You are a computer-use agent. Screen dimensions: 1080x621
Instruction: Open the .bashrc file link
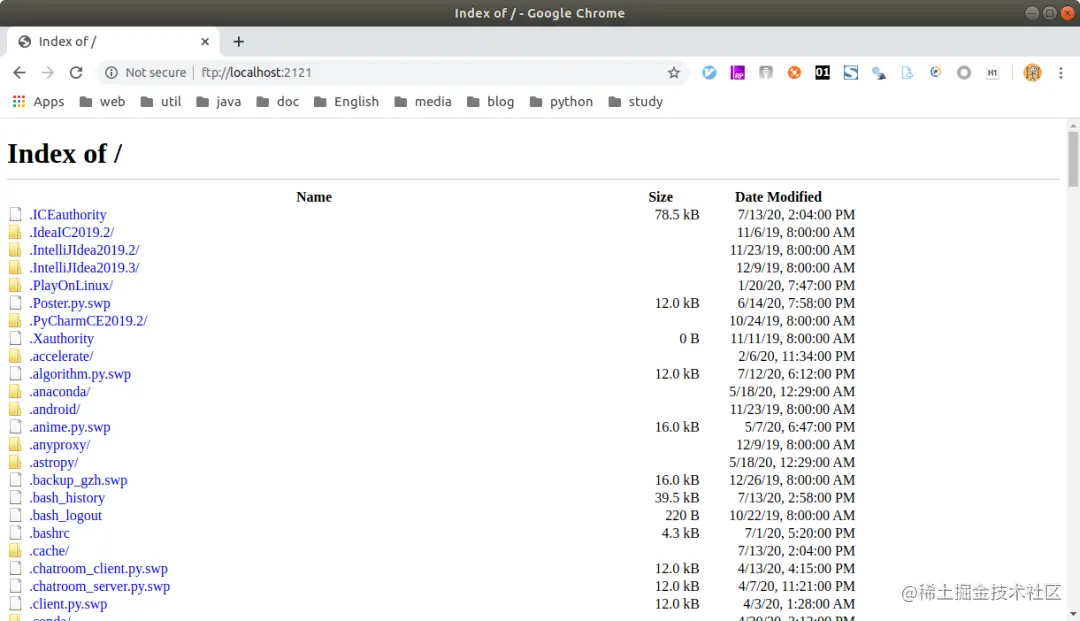pyautogui.click(x=49, y=534)
